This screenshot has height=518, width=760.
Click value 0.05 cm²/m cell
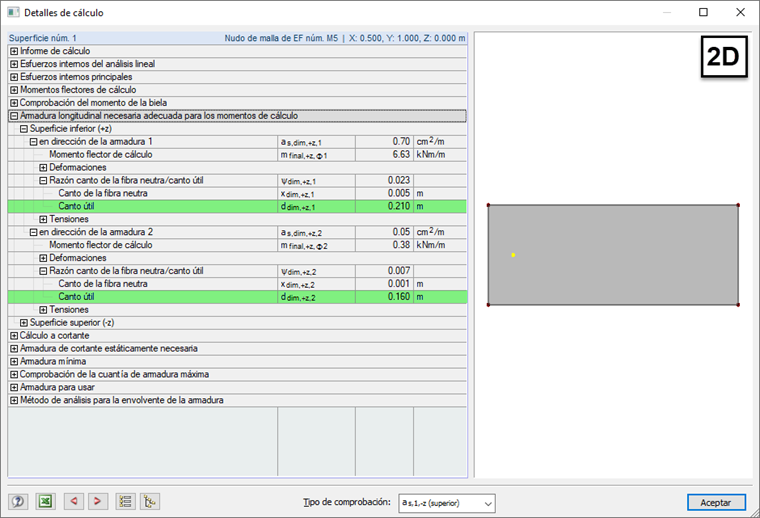coord(384,232)
